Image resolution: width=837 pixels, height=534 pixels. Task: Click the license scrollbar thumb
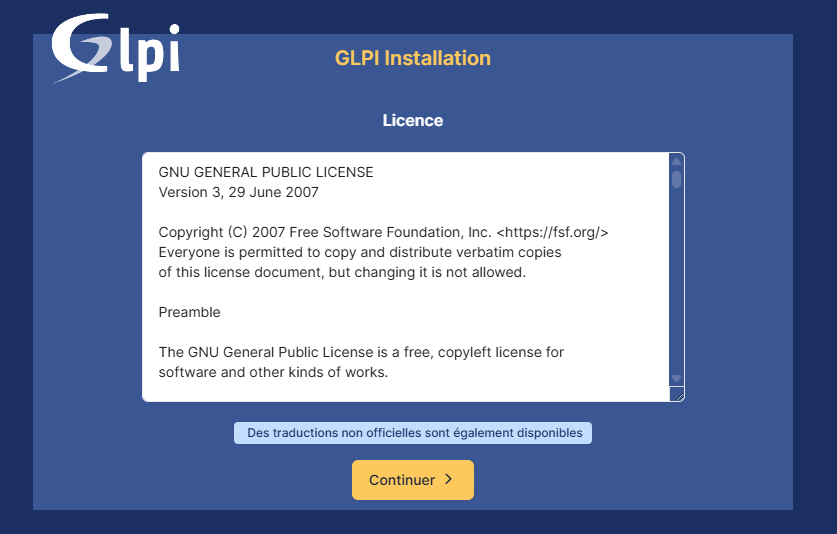[676, 179]
